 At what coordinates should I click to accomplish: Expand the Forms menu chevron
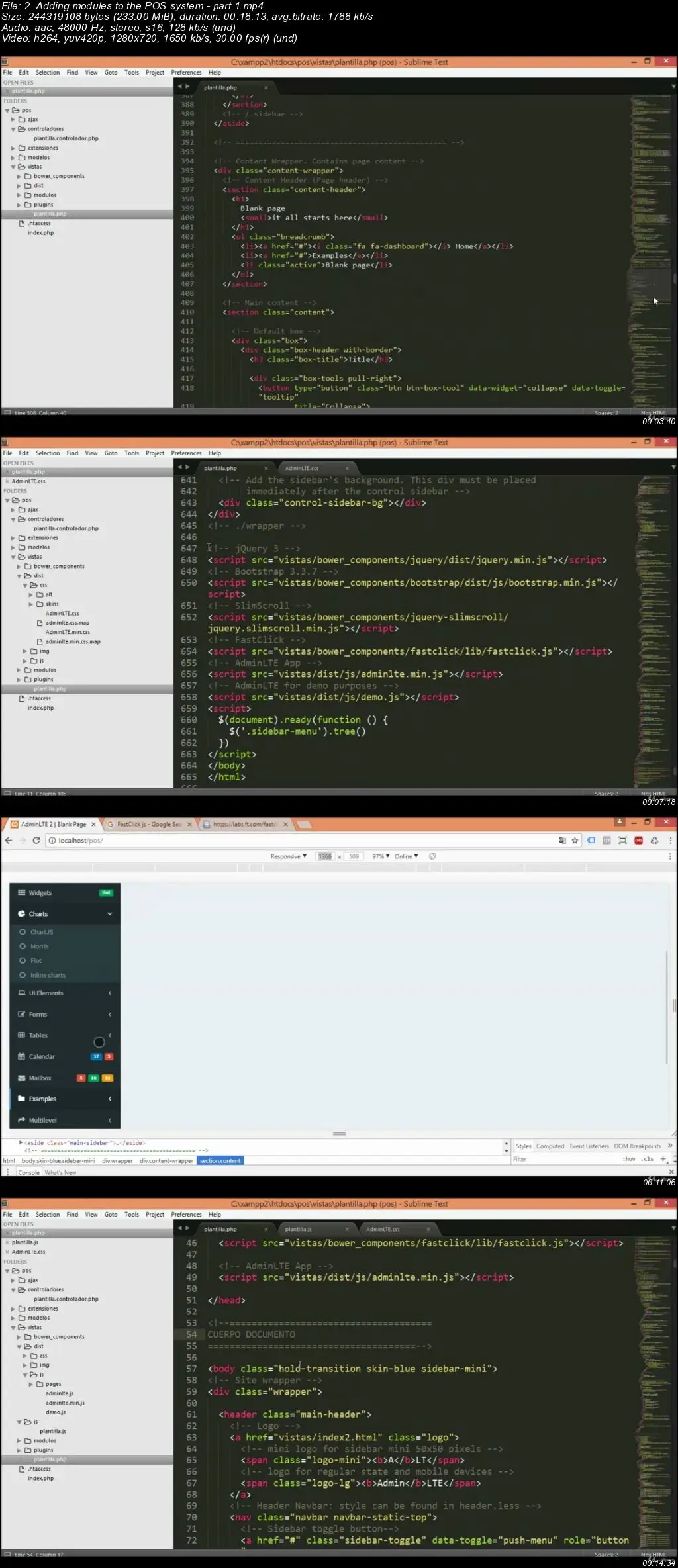(x=109, y=1014)
